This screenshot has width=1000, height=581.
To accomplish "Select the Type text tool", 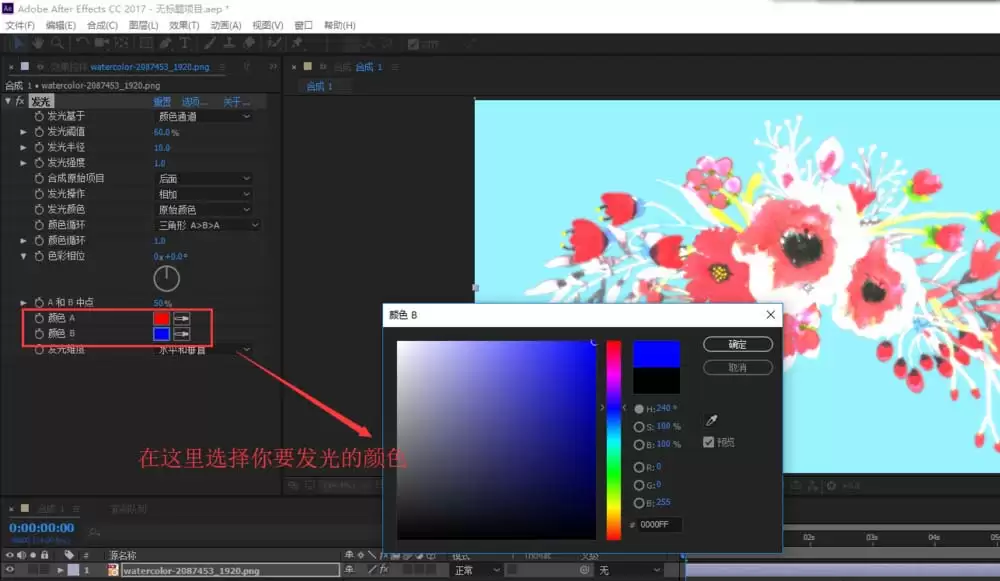I will (185, 43).
